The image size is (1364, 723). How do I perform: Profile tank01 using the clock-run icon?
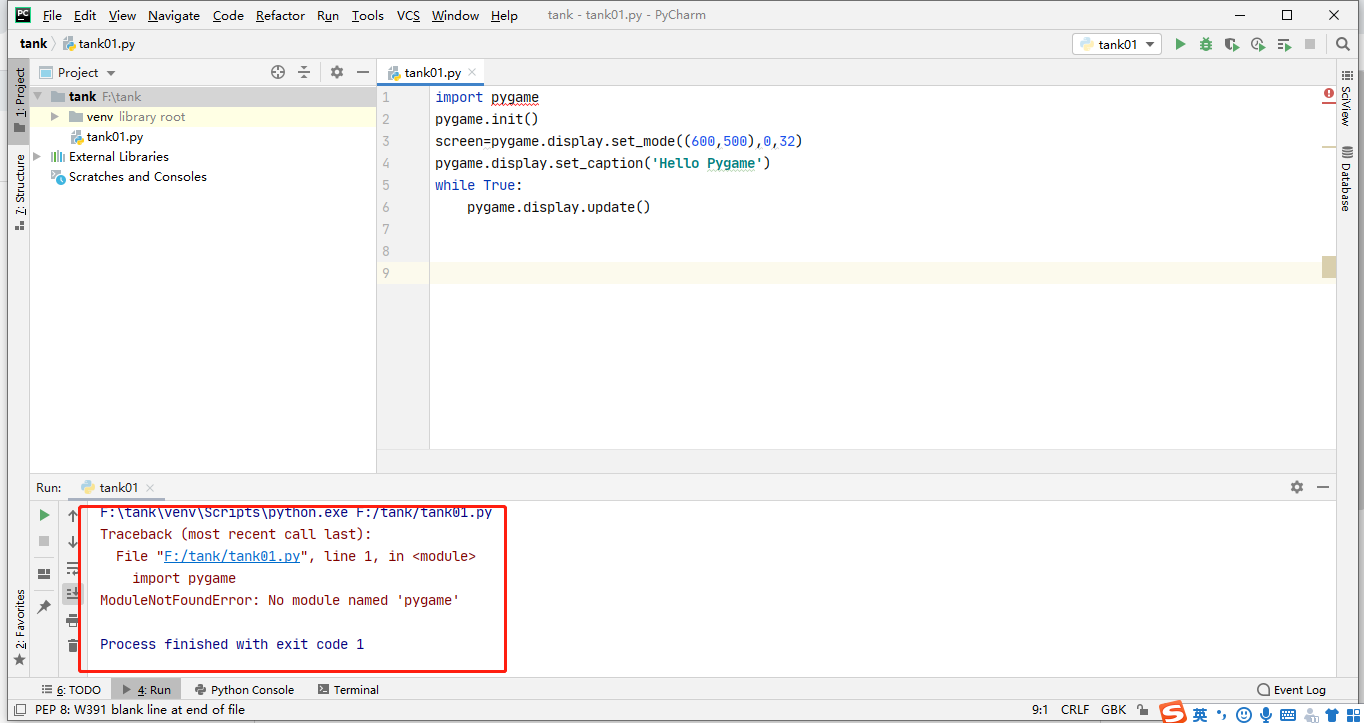coord(1258,44)
